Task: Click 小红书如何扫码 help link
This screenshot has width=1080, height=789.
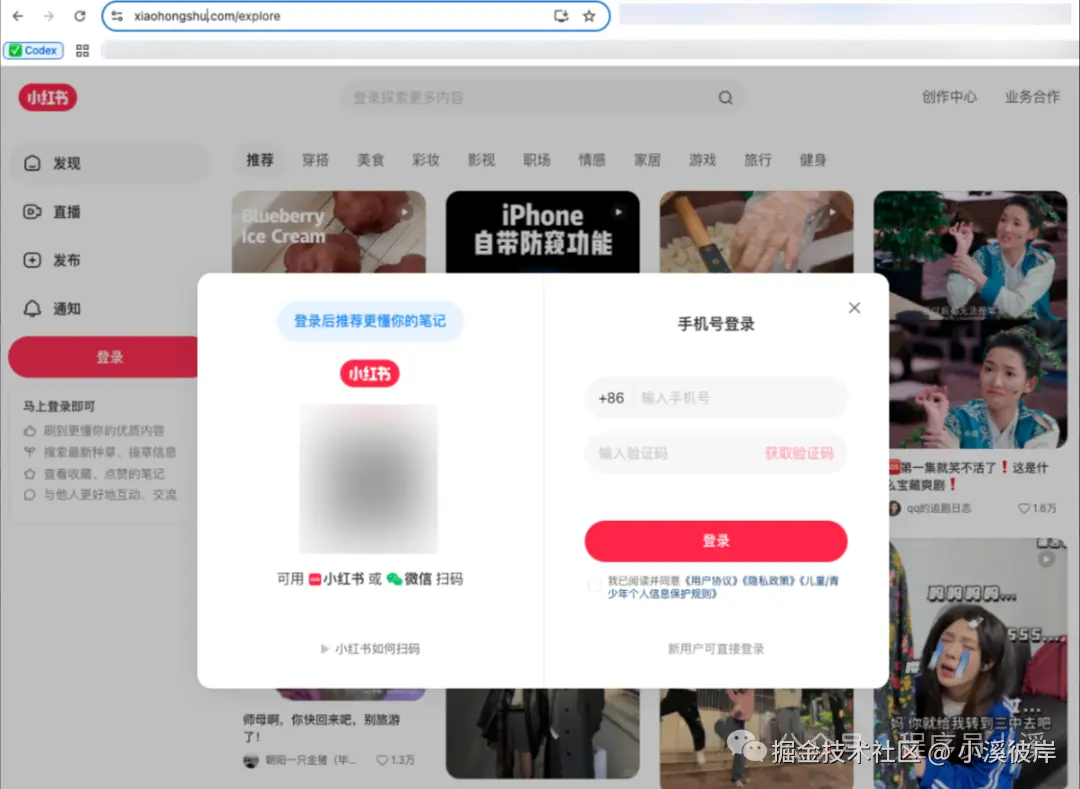Action: (371, 649)
